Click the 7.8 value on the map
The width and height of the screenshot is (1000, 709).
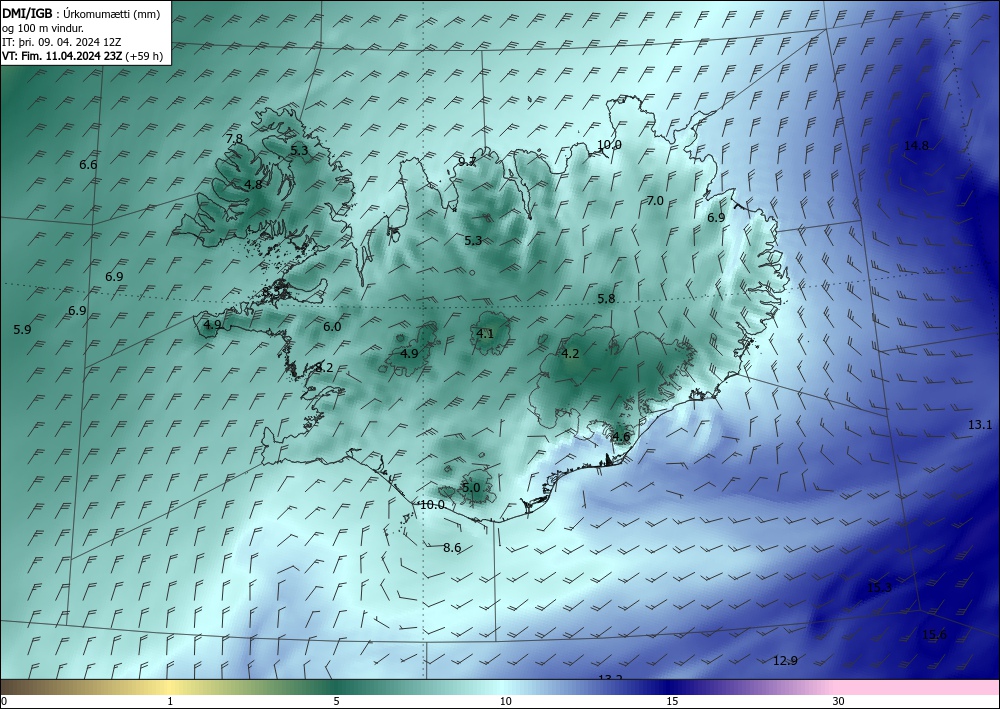coord(234,138)
